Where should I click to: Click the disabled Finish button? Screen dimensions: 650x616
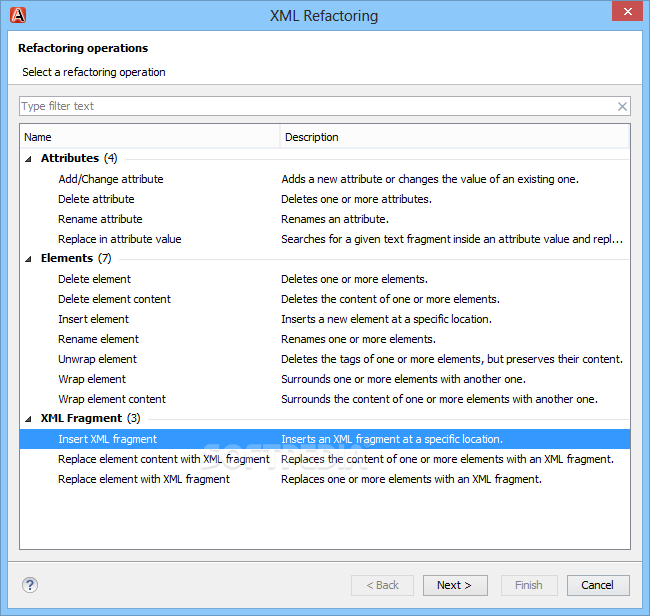tap(529, 585)
